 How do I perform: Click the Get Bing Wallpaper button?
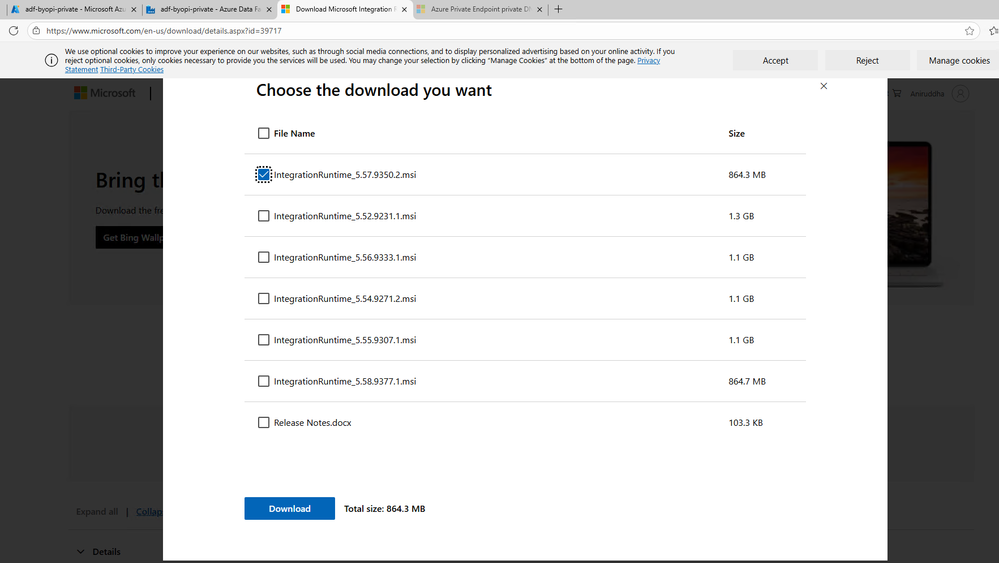[x=129, y=238]
